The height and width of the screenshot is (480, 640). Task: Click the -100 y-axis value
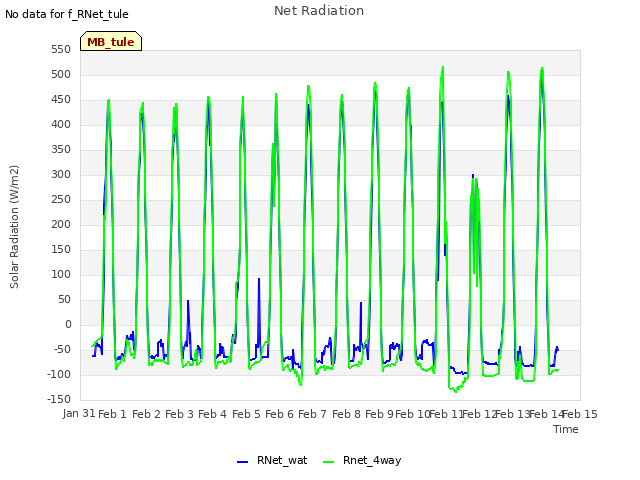[59, 374]
